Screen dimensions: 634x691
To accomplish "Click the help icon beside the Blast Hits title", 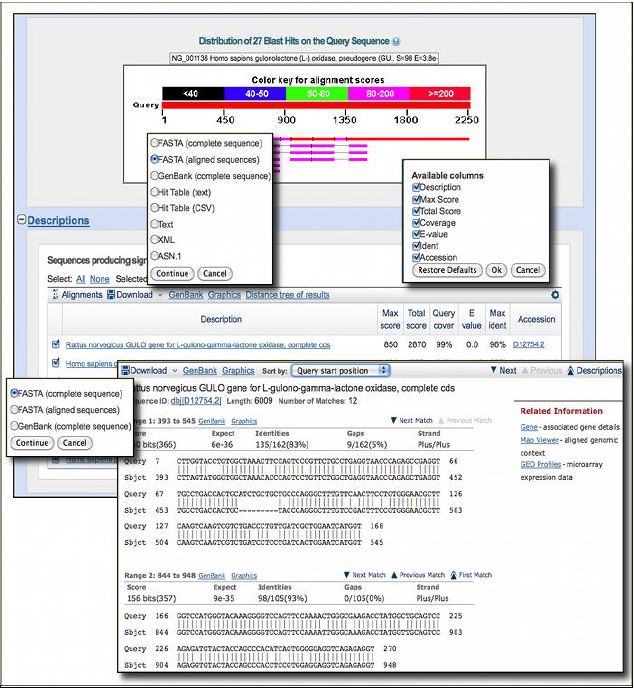I will point(397,41).
